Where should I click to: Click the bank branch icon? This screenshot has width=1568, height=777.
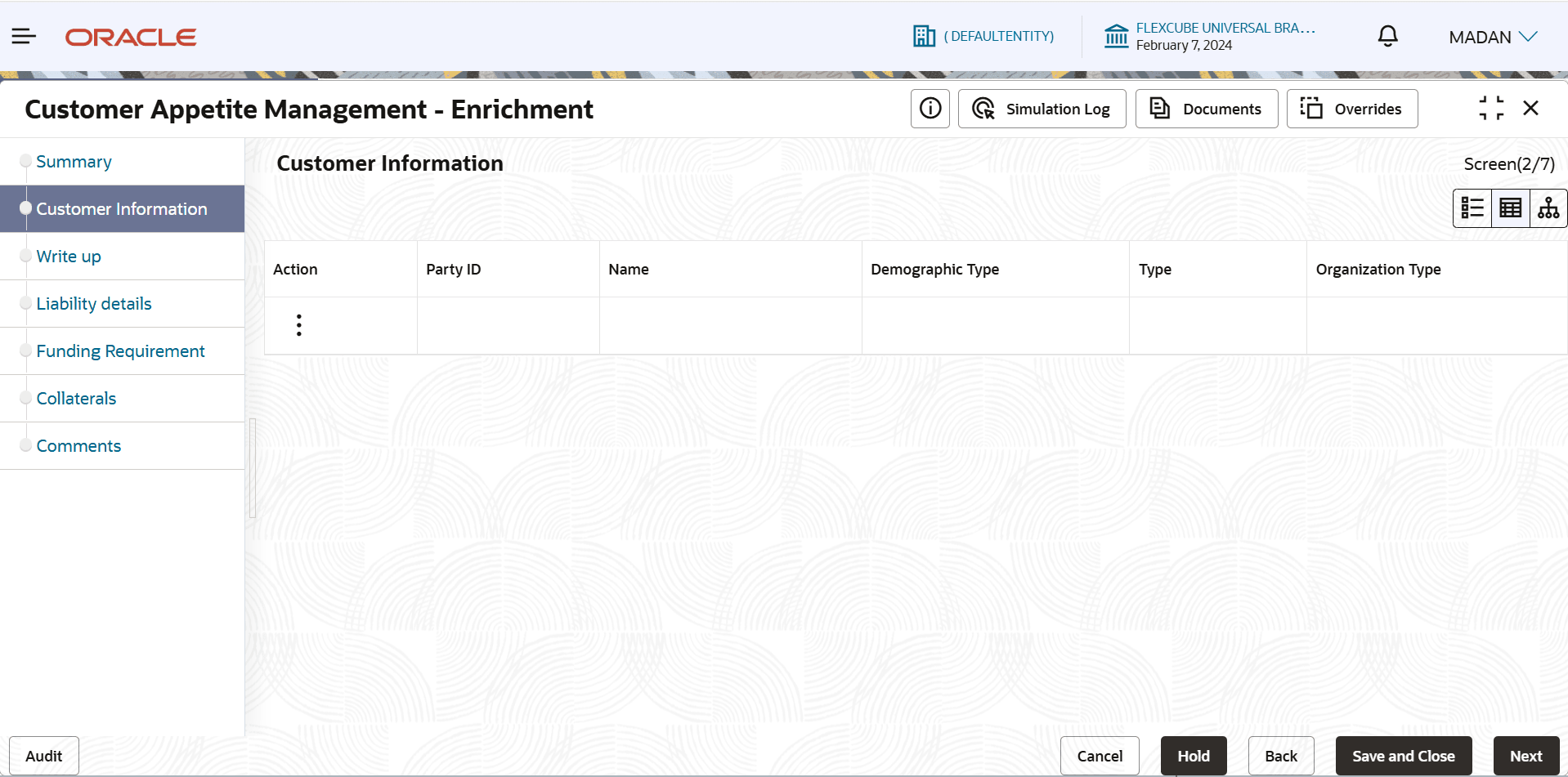pyautogui.click(x=1116, y=36)
